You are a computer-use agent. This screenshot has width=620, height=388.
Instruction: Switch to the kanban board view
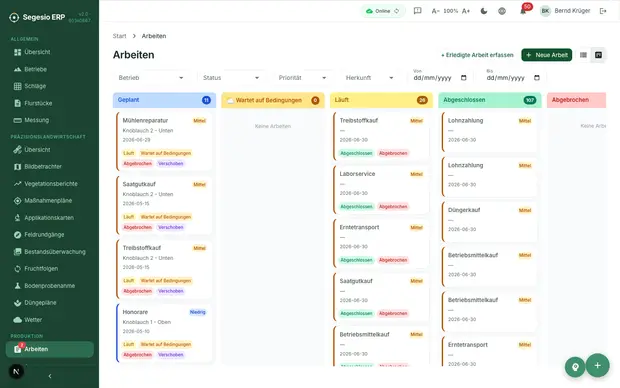point(598,55)
